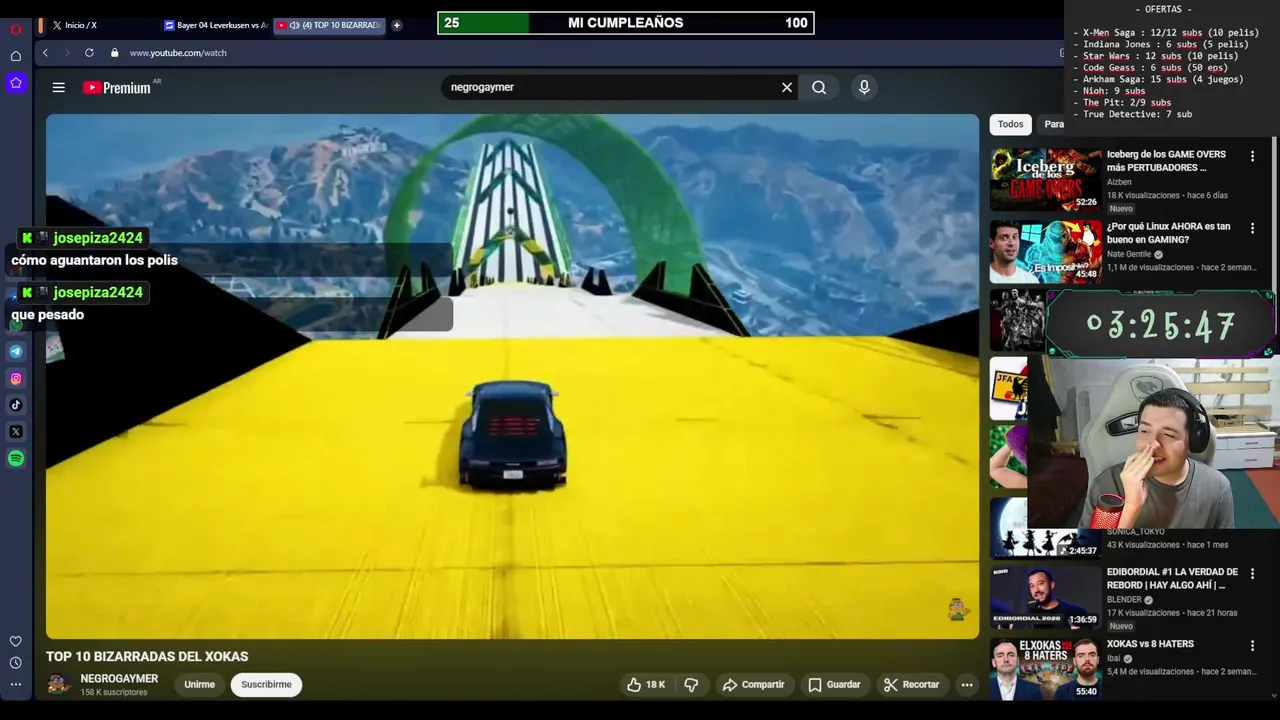Open the purple Aria assistant sidebar icon
The width and height of the screenshot is (1280, 720).
pos(16,83)
